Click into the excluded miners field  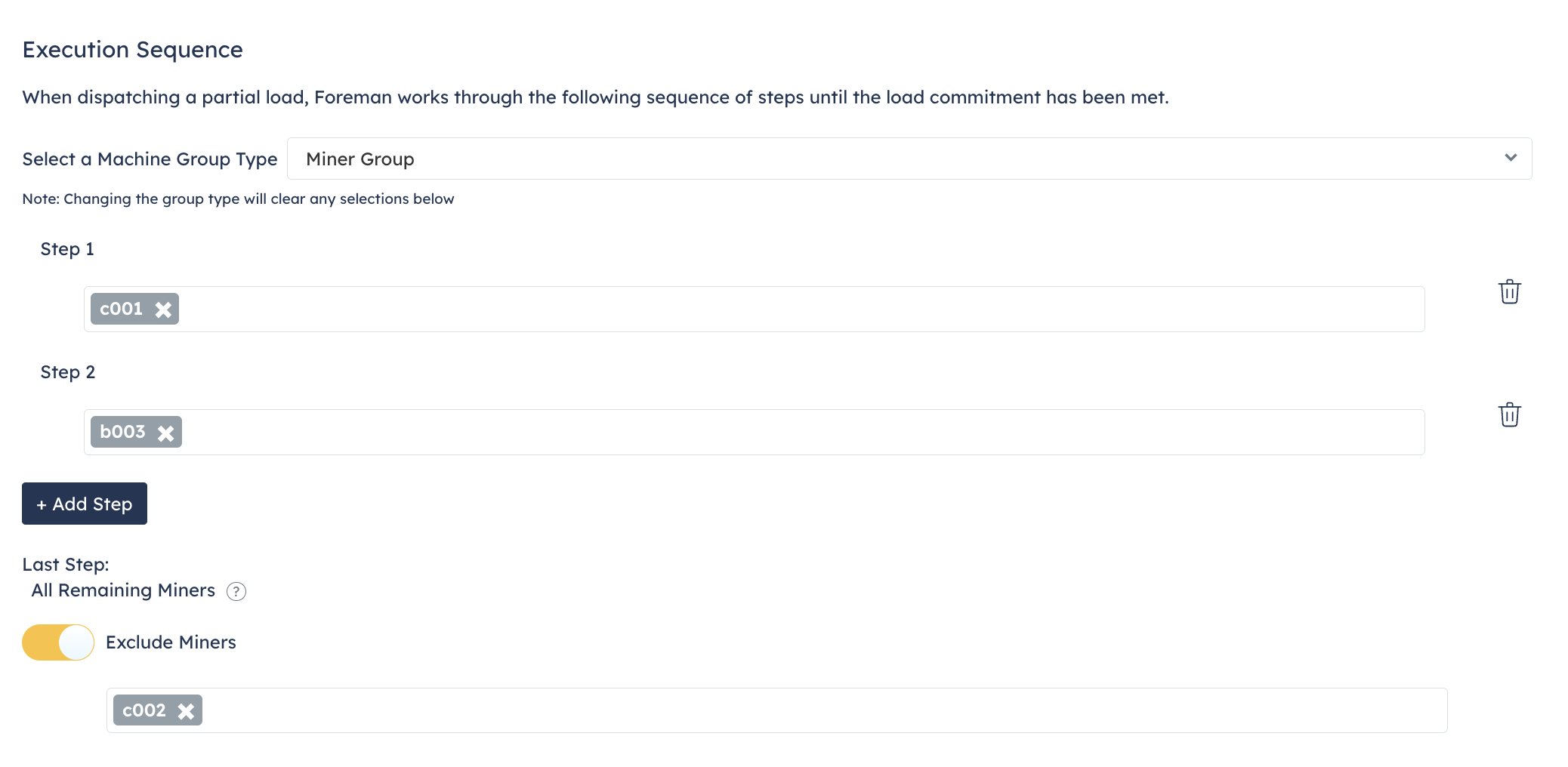coord(755,710)
